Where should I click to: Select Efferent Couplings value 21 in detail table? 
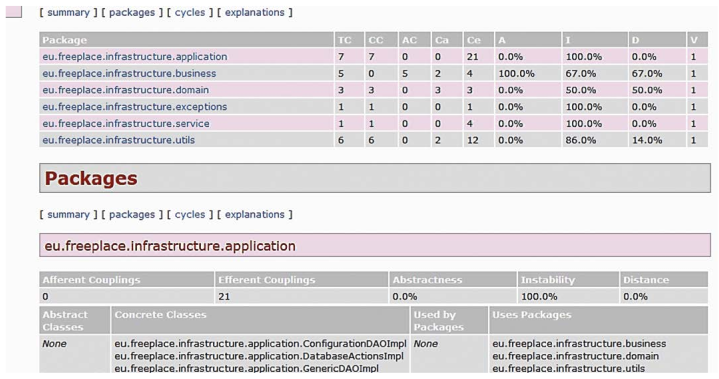click(224, 297)
